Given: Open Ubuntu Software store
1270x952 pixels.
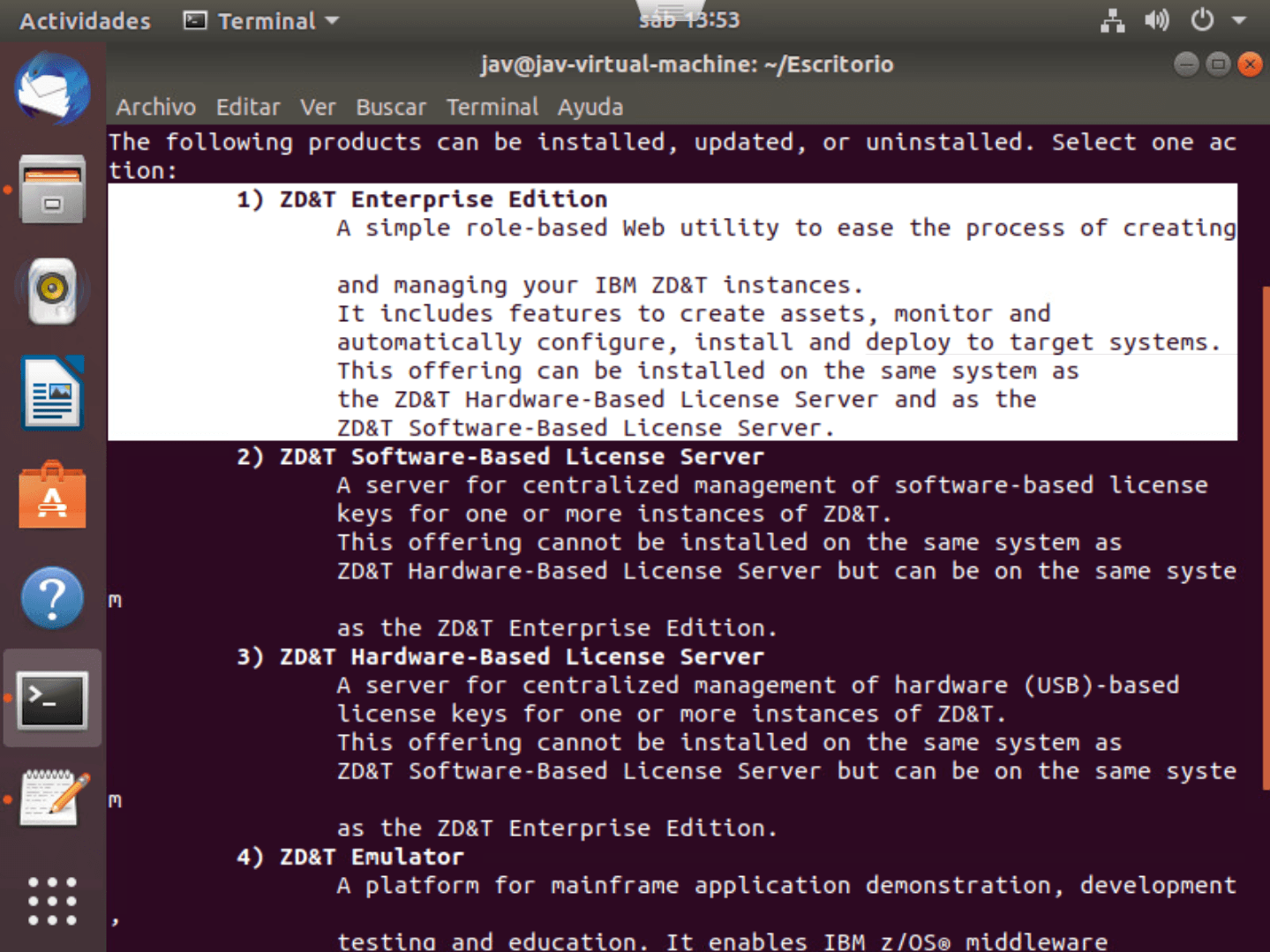Looking at the screenshot, I should coord(52,496).
